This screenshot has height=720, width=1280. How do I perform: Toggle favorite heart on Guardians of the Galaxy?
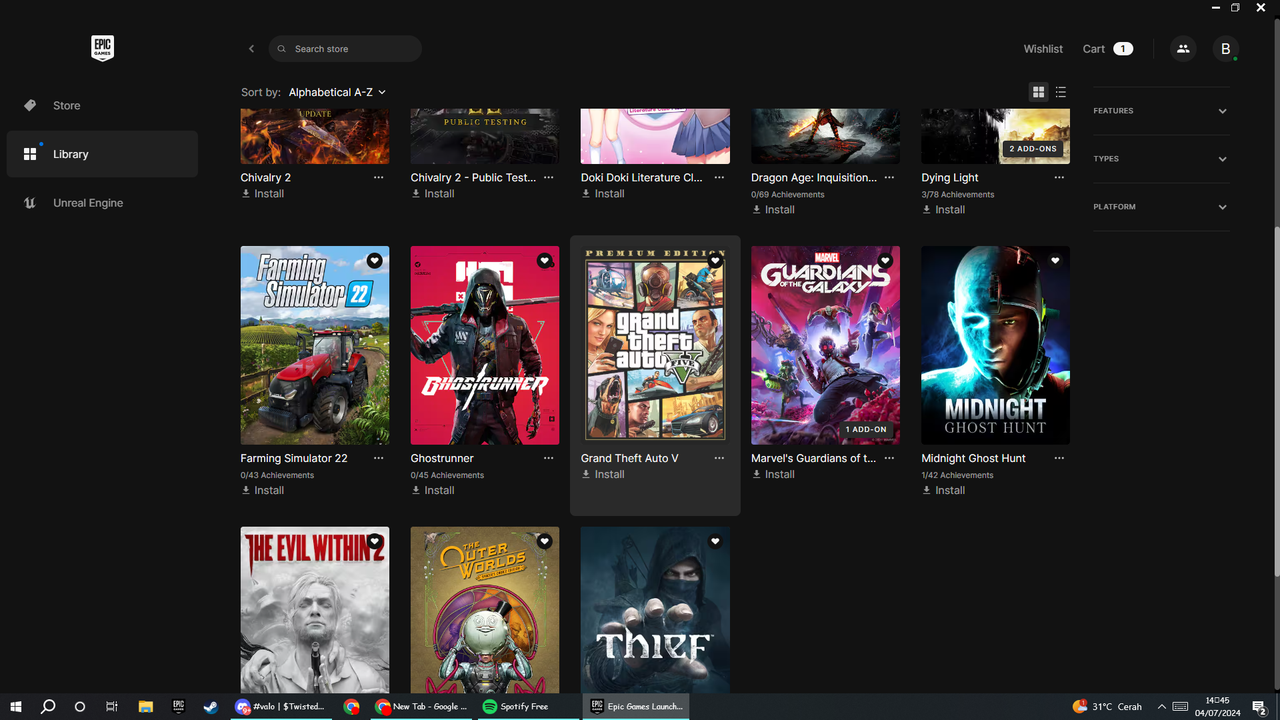tap(885, 261)
